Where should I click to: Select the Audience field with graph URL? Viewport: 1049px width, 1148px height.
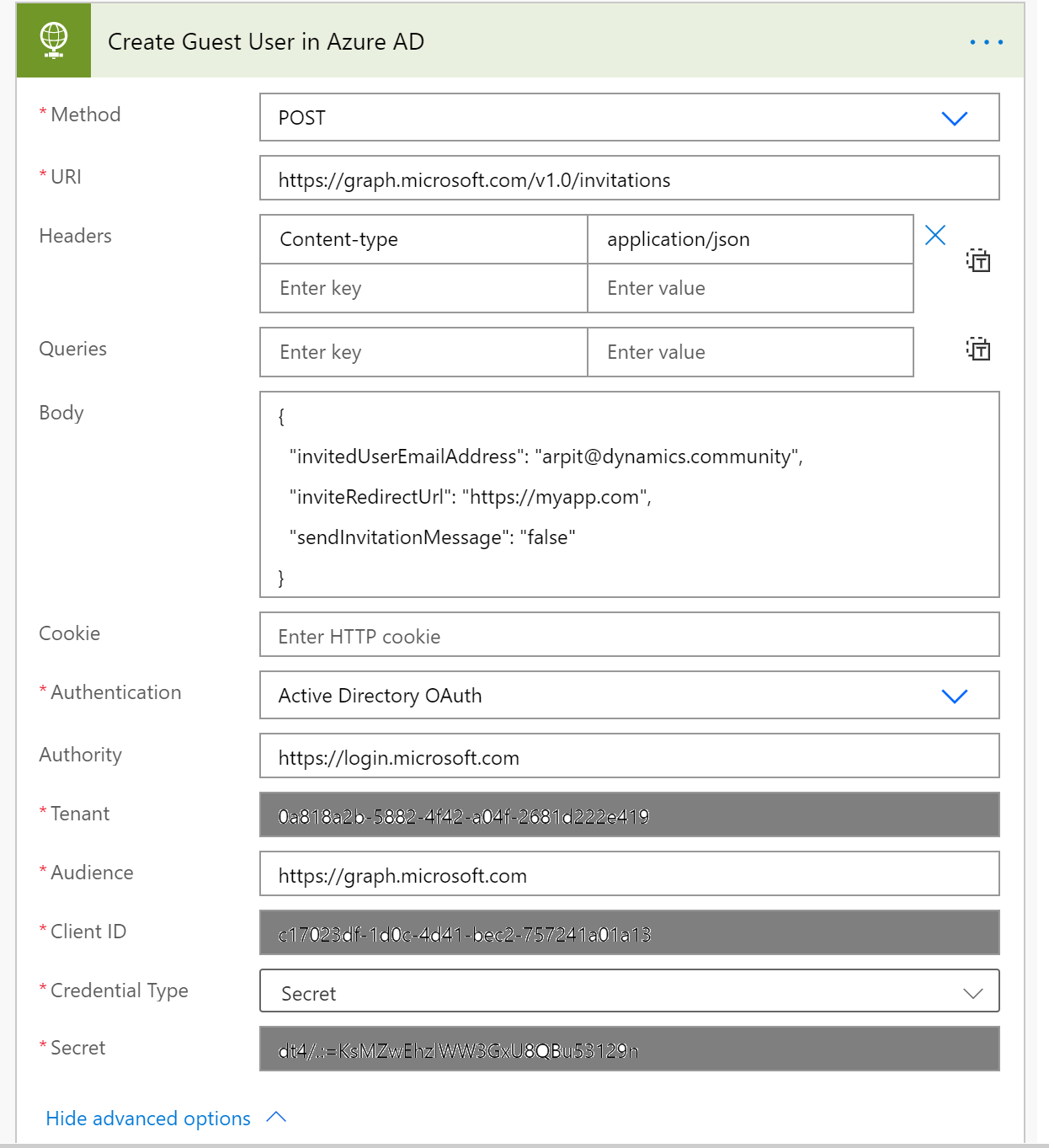point(629,874)
